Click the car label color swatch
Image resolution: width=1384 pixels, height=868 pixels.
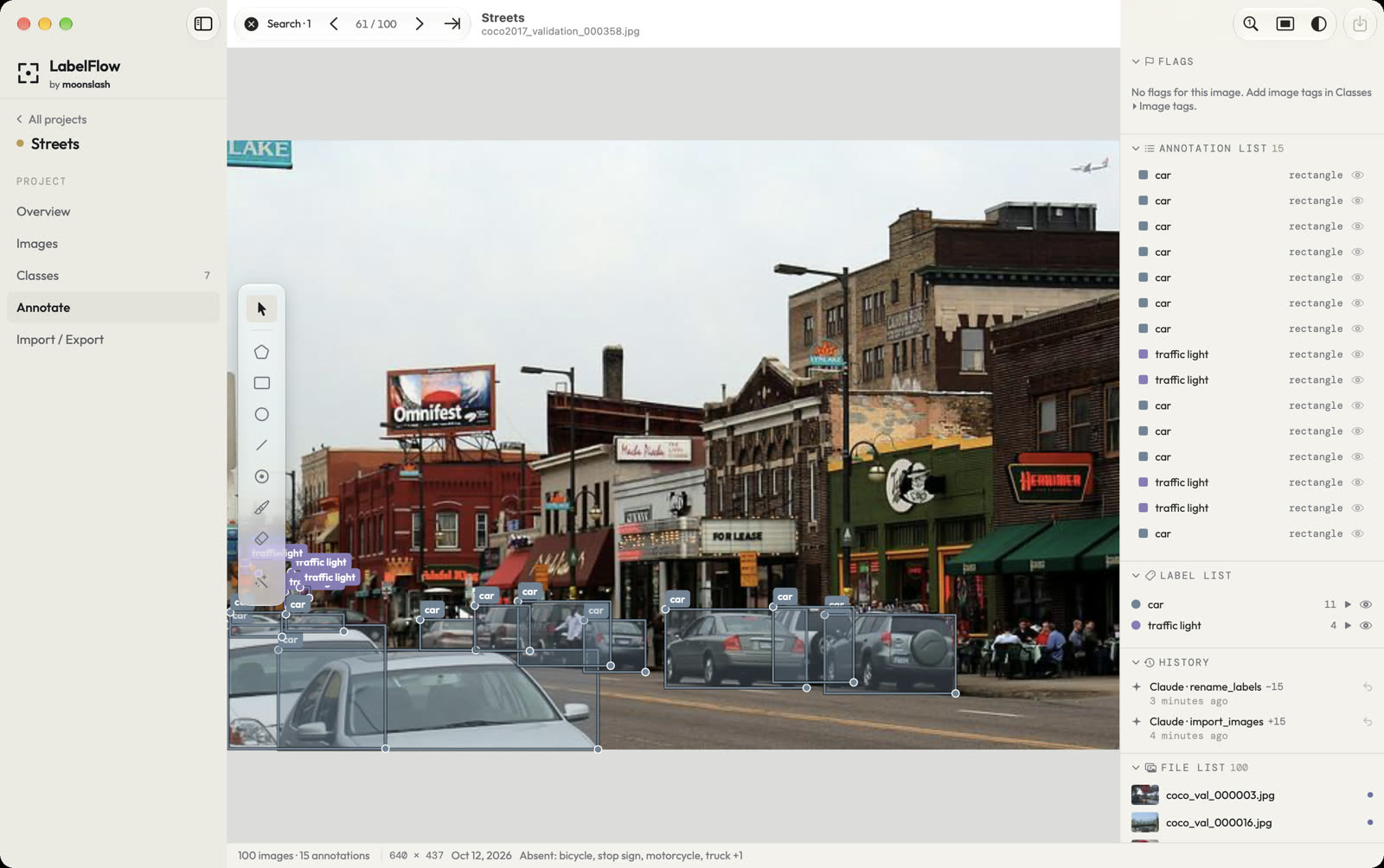[1136, 604]
